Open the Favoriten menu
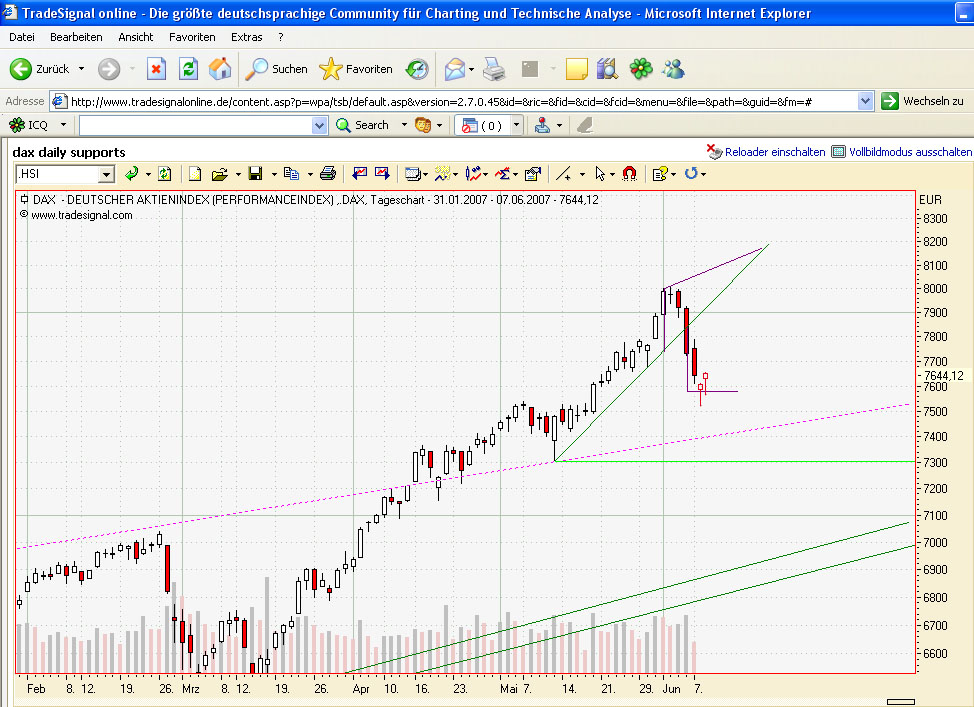 pos(192,37)
